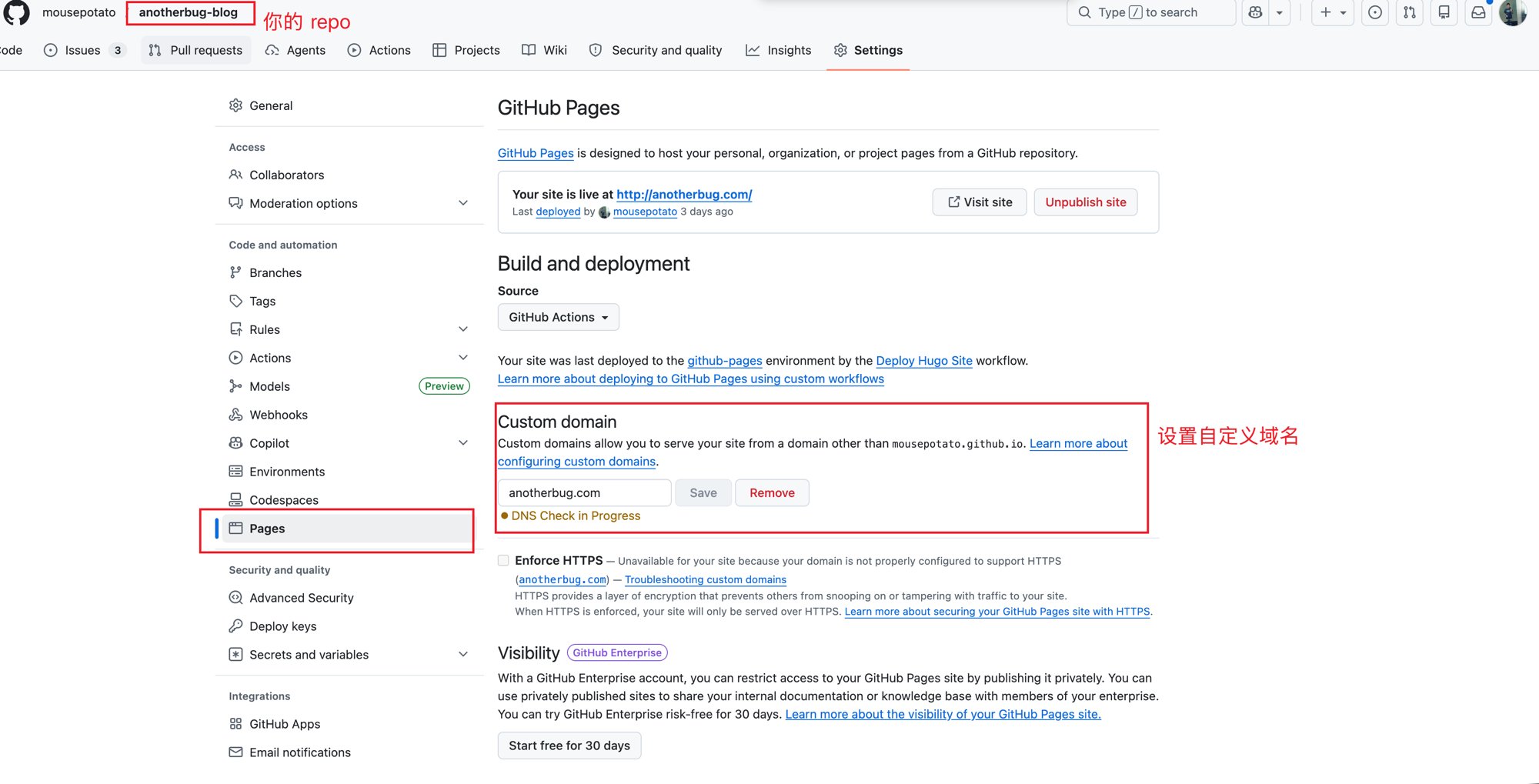The width and height of the screenshot is (1539, 784).
Task: Open the live site link http://anotherbug.com/
Action: pyautogui.click(x=684, y=195)
